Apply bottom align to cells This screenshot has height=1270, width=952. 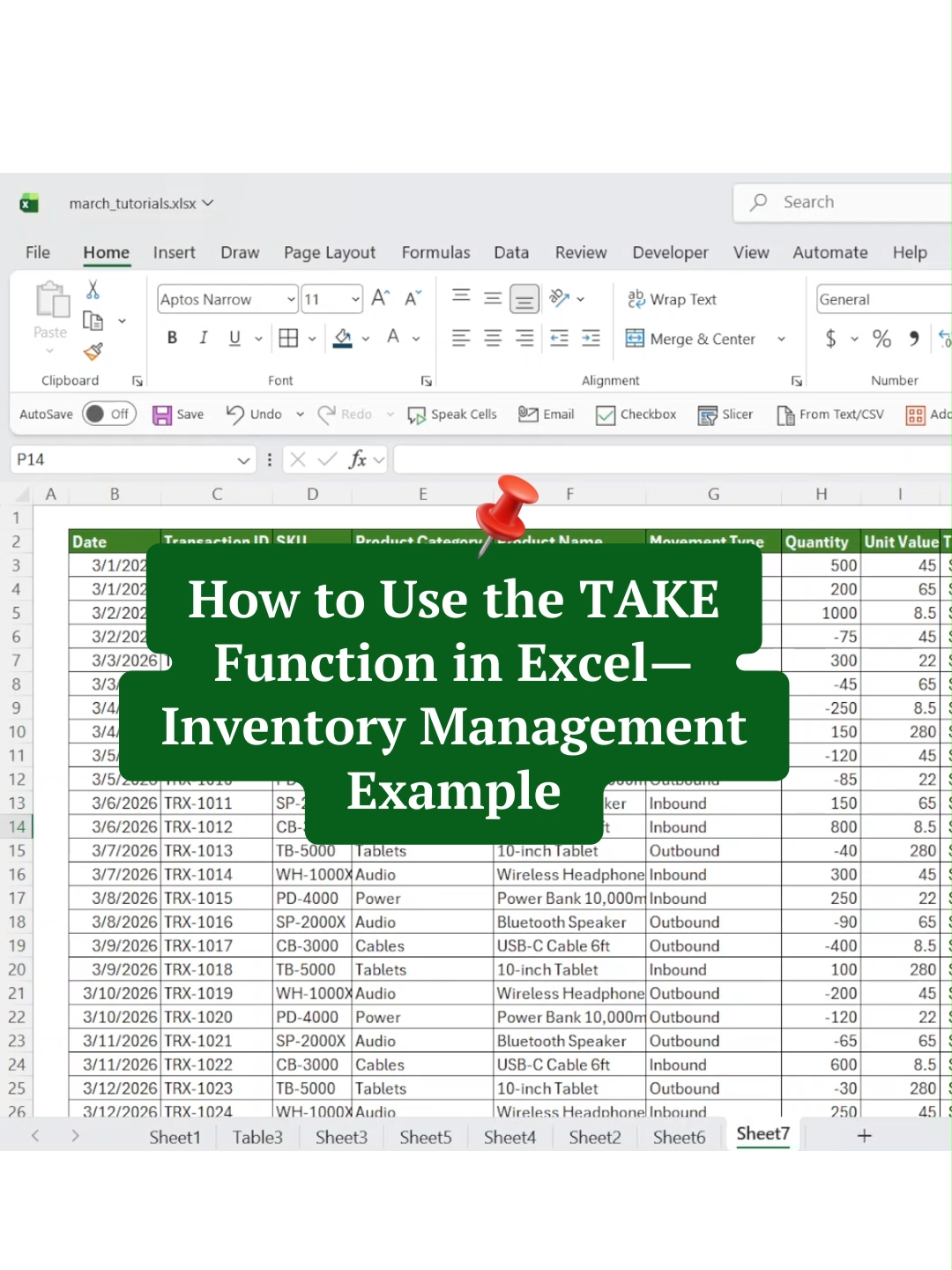(x=524, y=299)
